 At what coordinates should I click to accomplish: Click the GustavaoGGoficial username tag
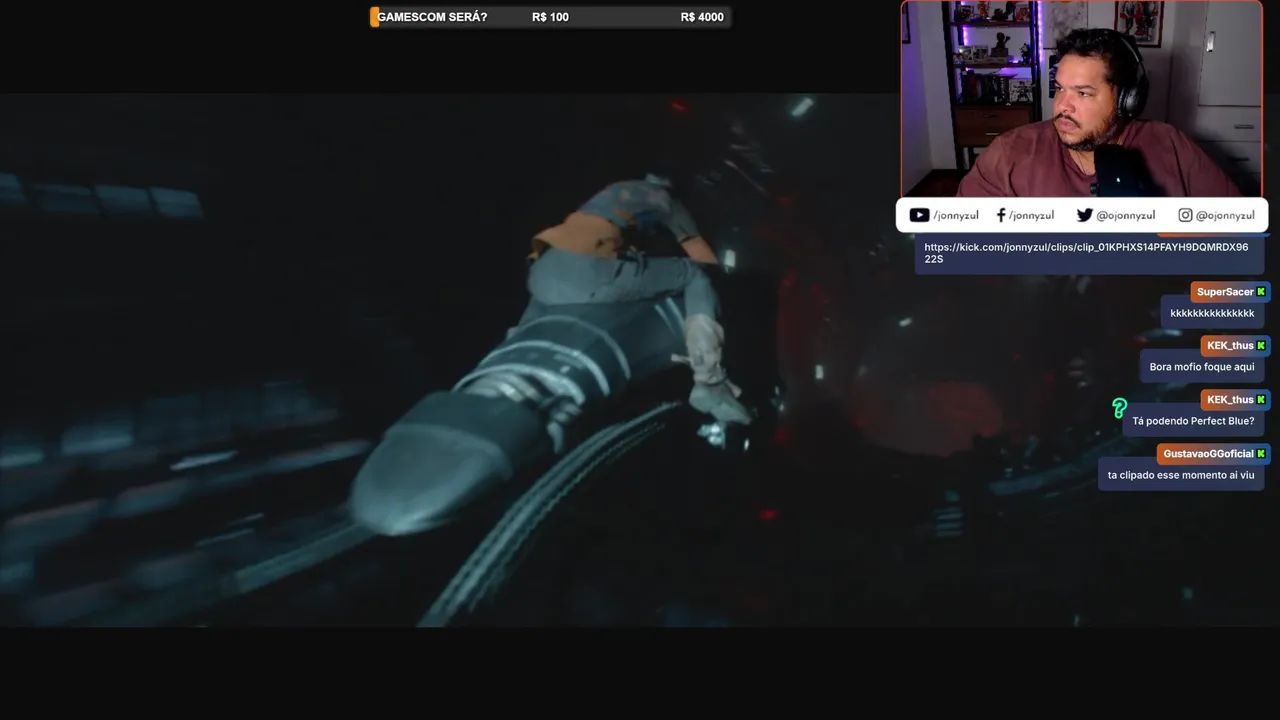pyautogui.click(x=1214, y=454)
